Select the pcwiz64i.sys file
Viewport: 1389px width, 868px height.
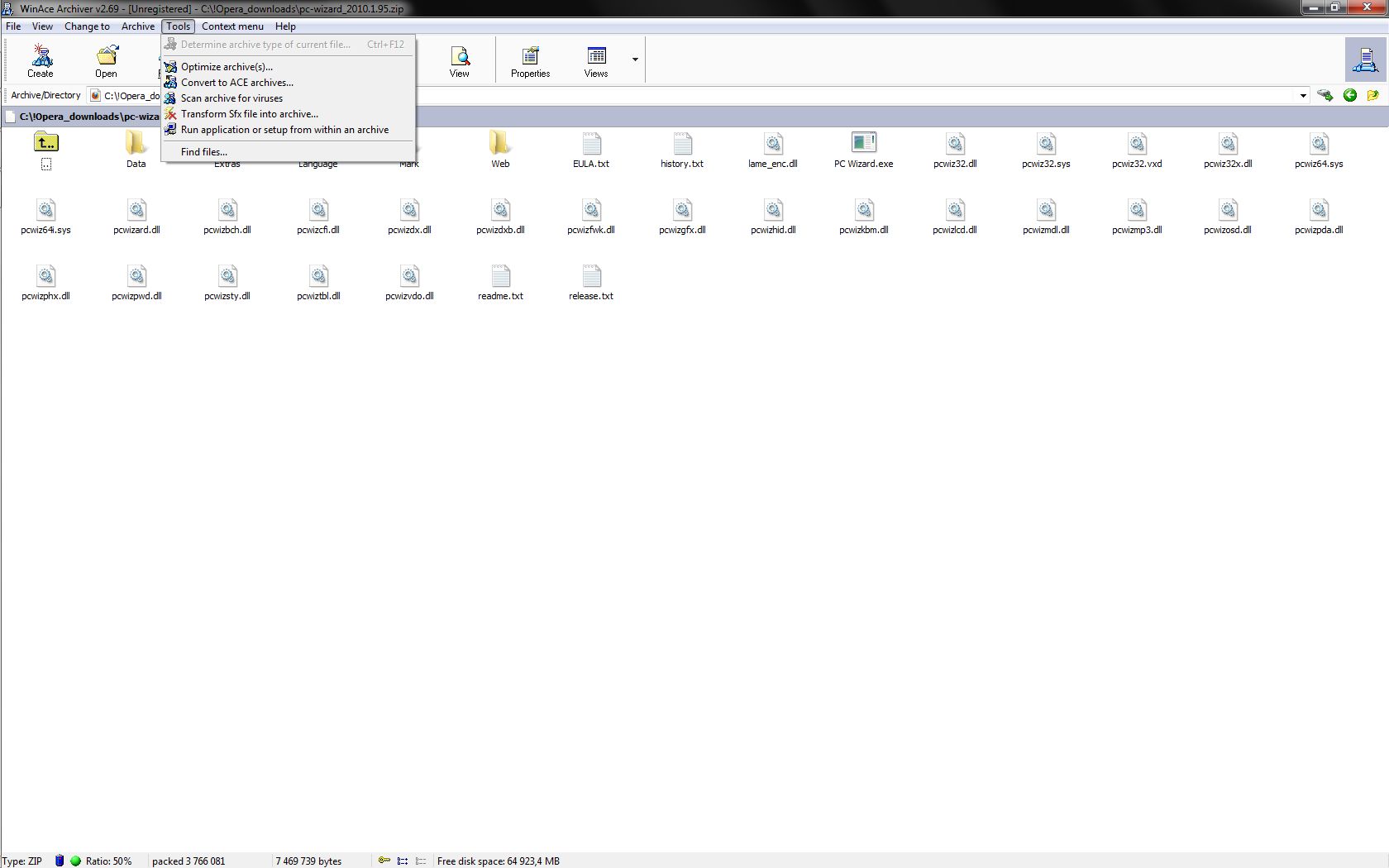pyautogui.click(x=46, y=217)
